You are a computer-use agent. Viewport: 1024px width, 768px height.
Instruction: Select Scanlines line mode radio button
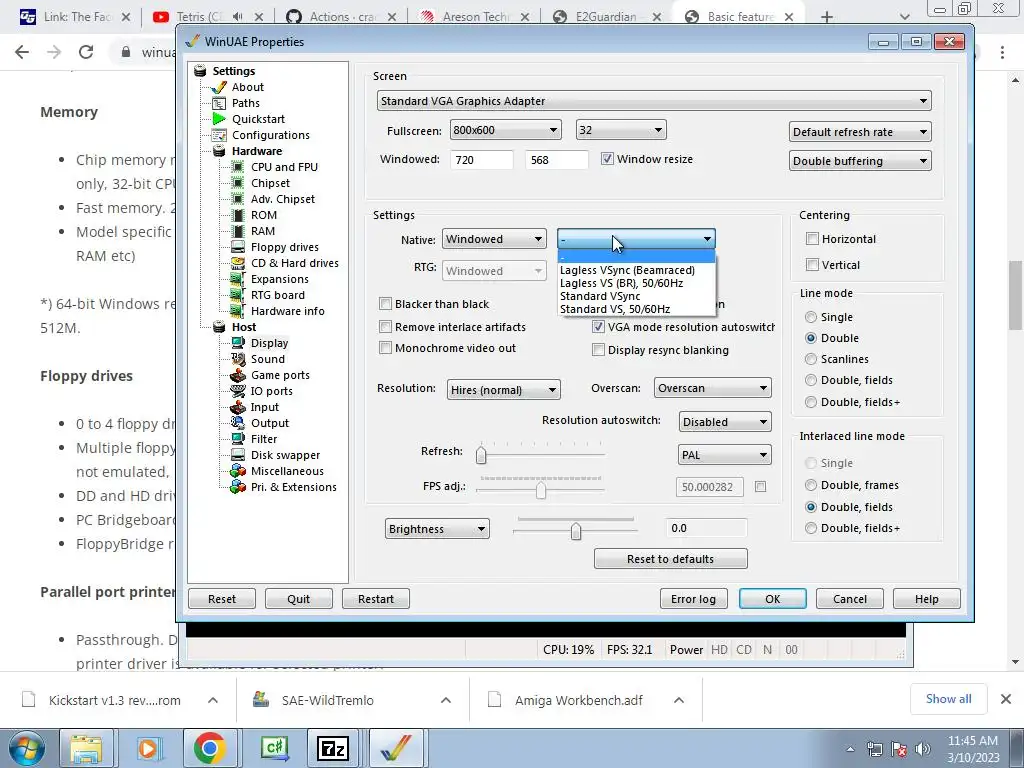tap(811, 359)
